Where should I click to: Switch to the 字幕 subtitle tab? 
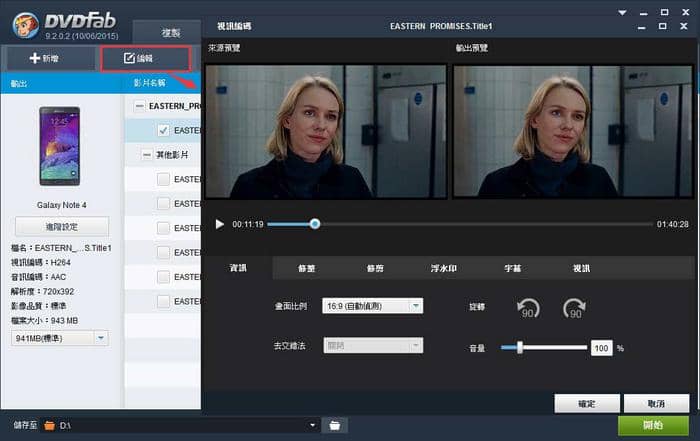[x=512, y=268]
